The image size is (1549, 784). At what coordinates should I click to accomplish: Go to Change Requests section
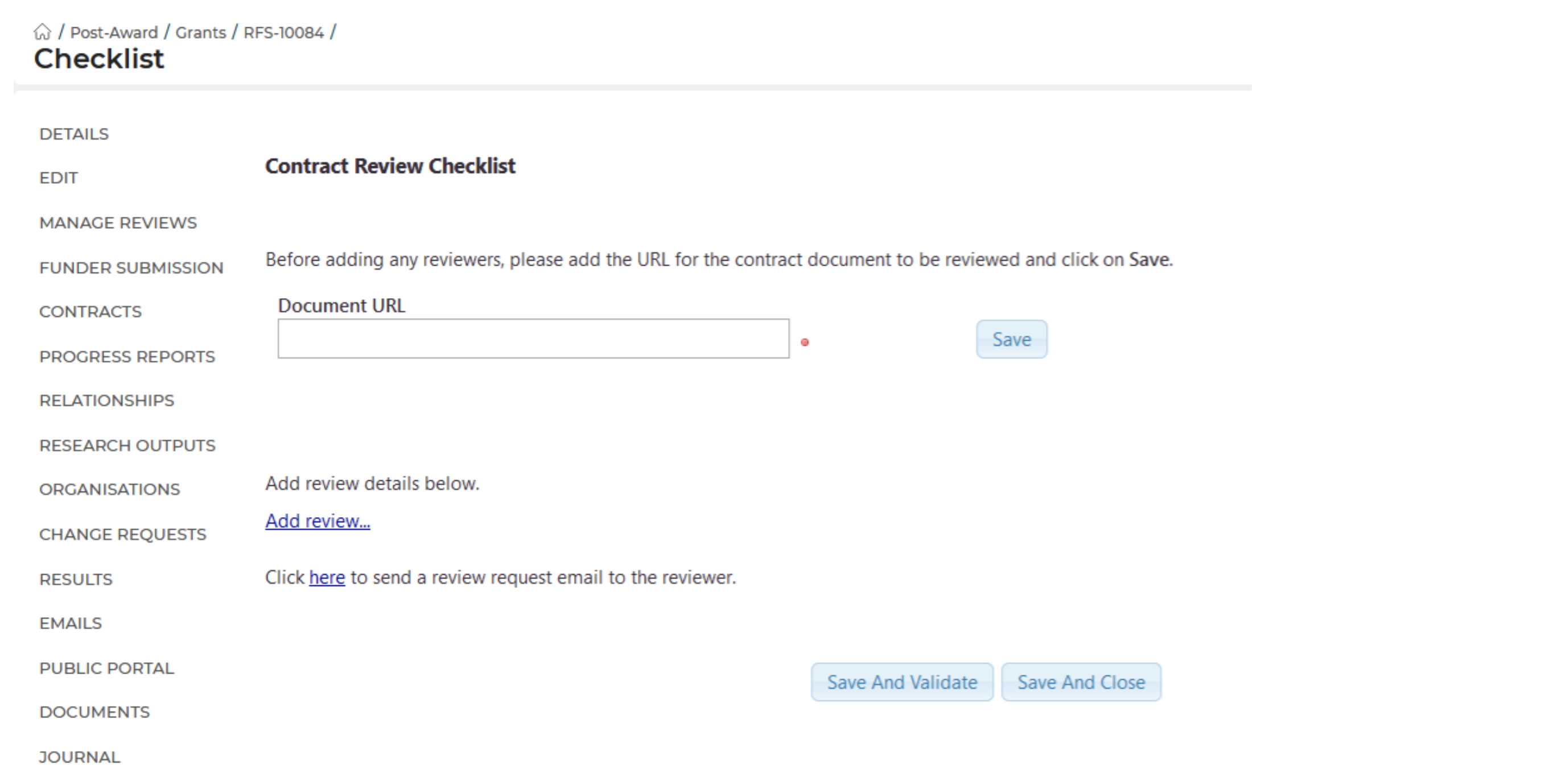point(123,534)
